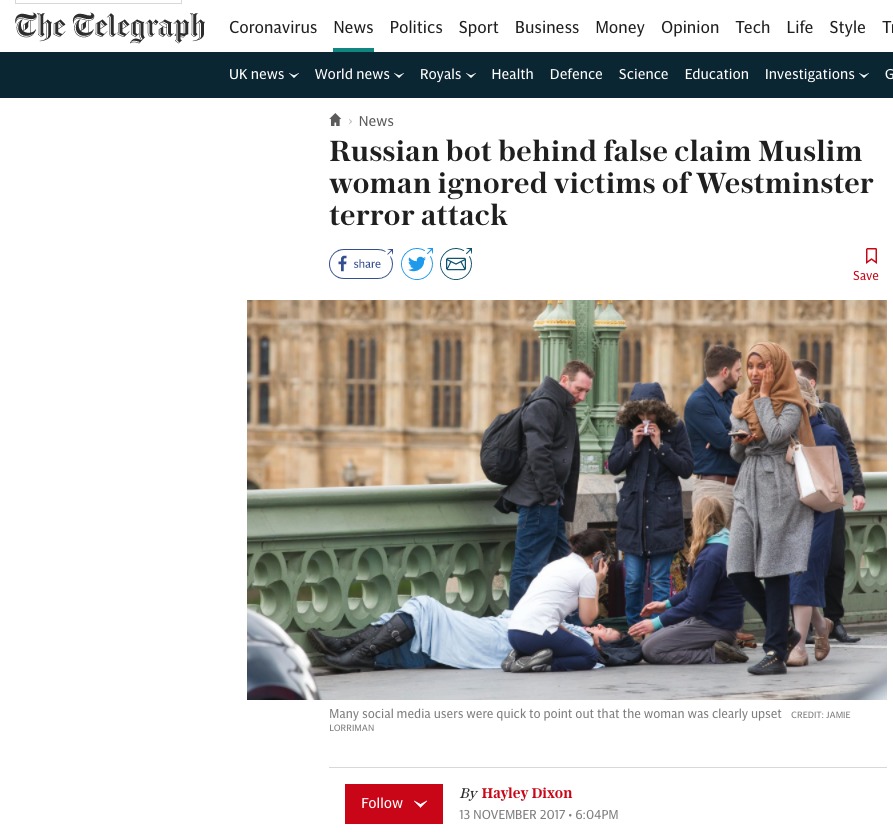Open the Follow author dropdown button
This screenshot has width=893, height=835.
click(x=394, y=803)
